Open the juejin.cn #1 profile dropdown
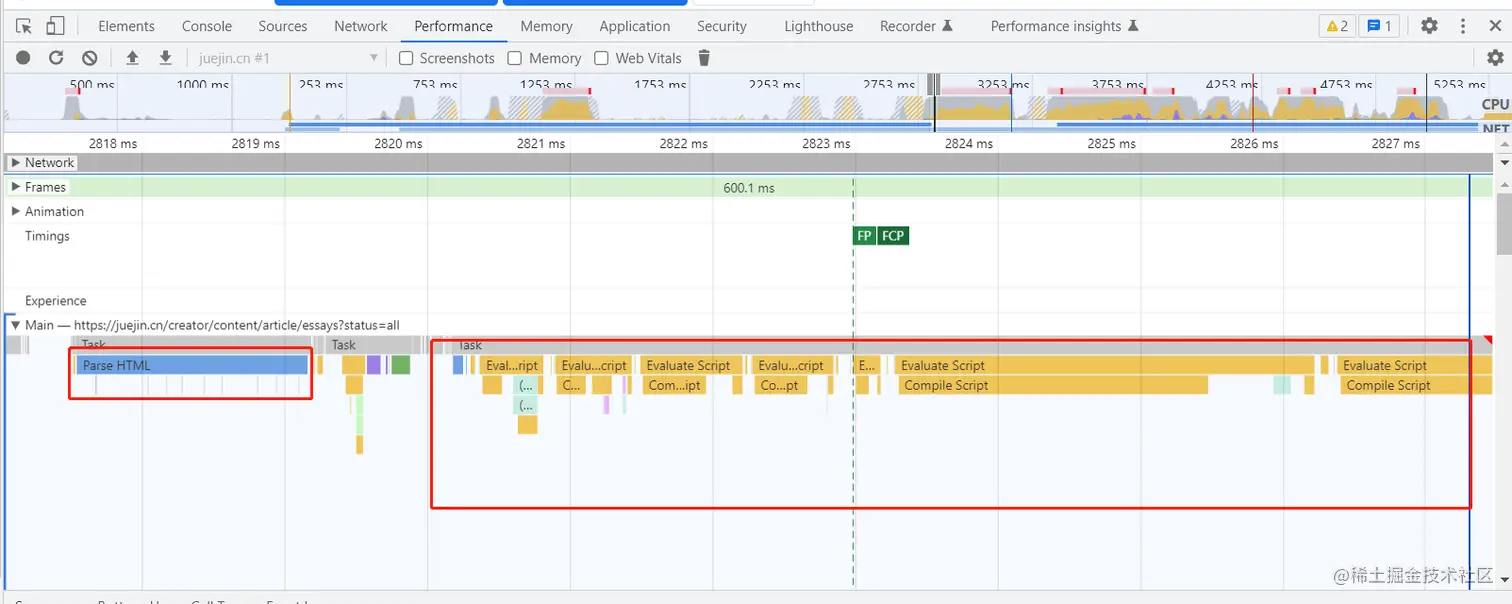This screenshot has height=604, width=1512. coord(288,58)
